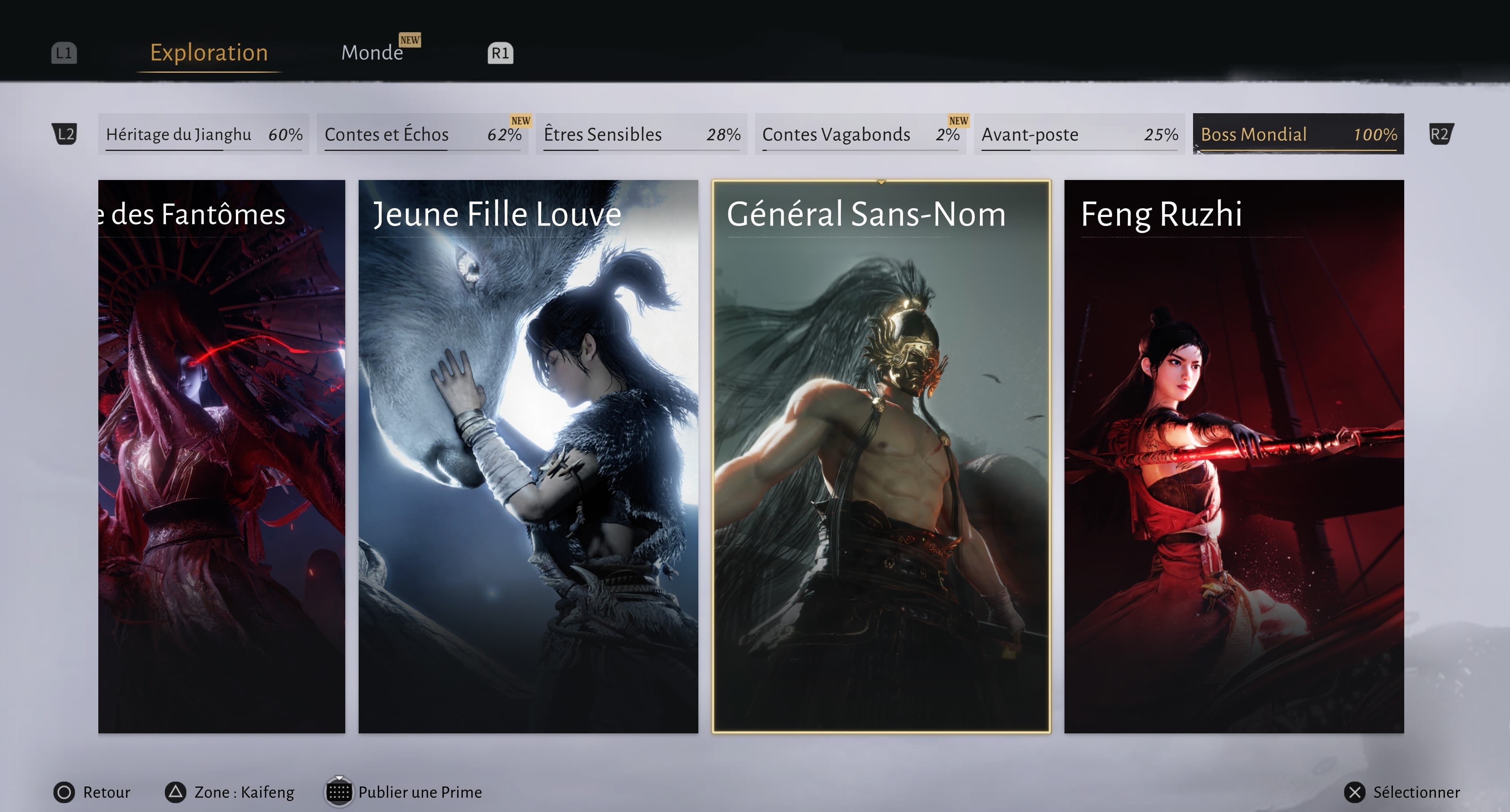This screenshot has width=1510, height=812.
Task: Click Publier une Prime
Action: pyautogui.click(x=420, y=792)
